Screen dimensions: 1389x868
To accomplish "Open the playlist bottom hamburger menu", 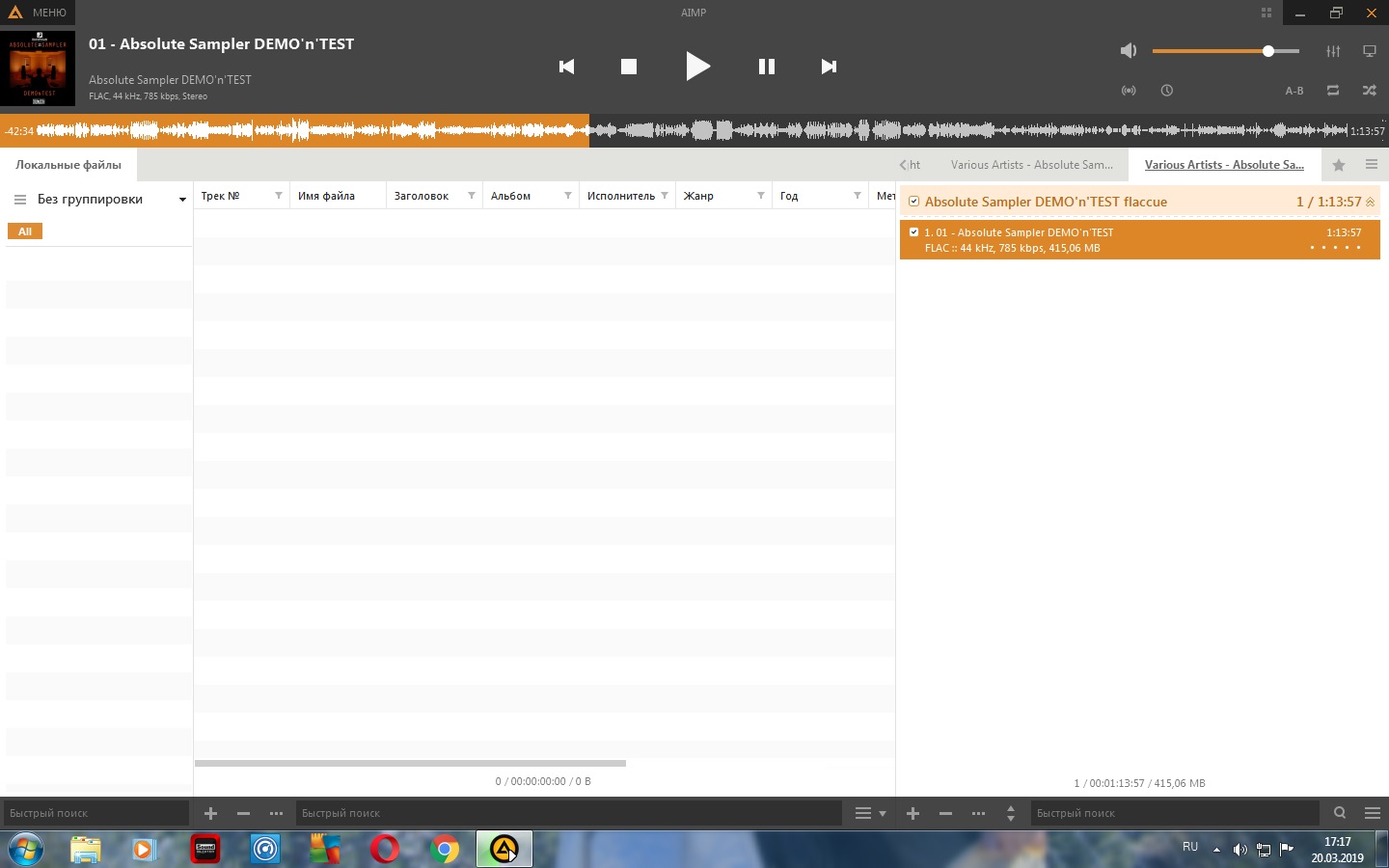I will pyautogui.click(x=1373, y=813).
